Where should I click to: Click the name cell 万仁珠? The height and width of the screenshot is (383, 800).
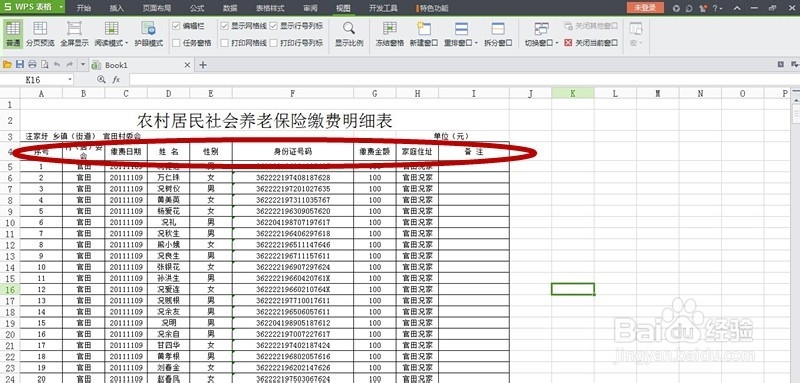168,177
